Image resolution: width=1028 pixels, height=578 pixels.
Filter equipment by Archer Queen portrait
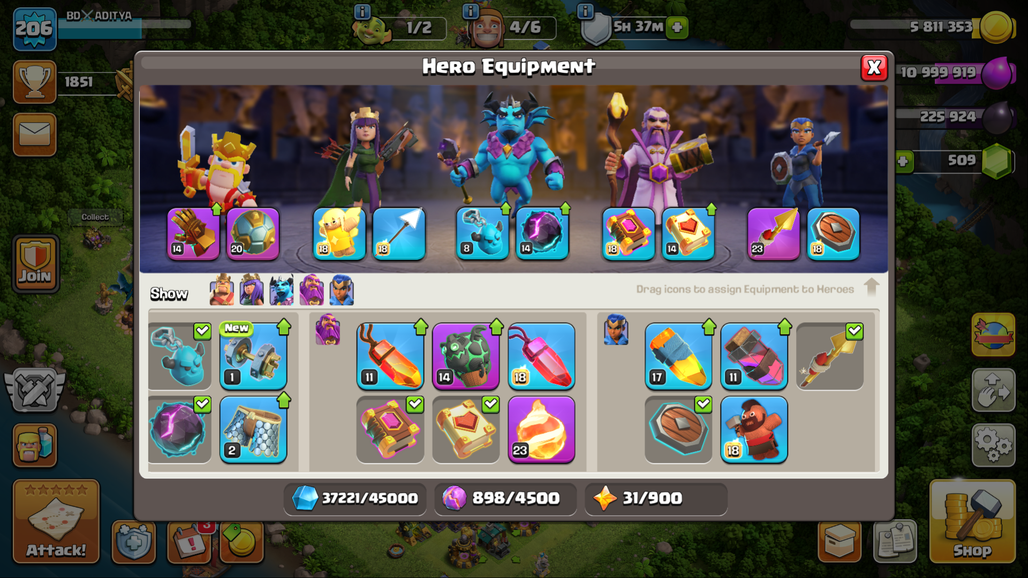coord(252,290)
